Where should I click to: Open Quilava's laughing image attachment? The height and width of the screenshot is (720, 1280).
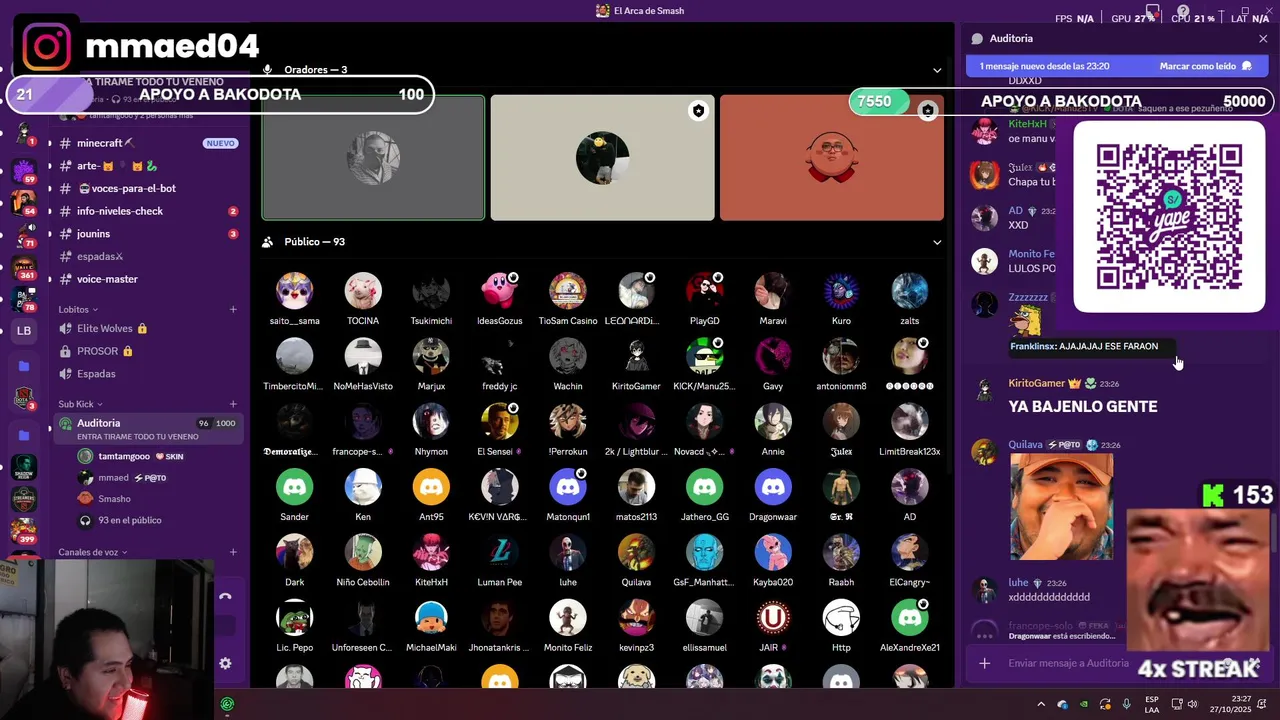[x=1061, y=506]
